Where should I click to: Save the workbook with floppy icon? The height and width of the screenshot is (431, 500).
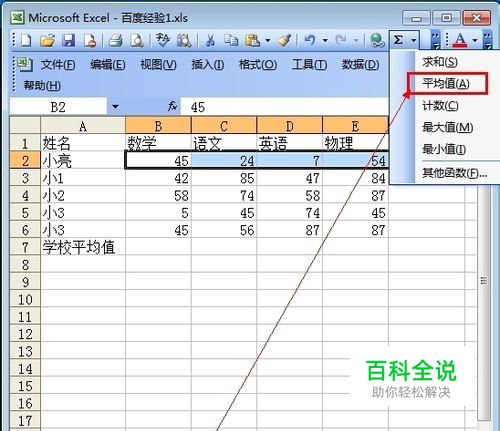click(x=69, y=41)
